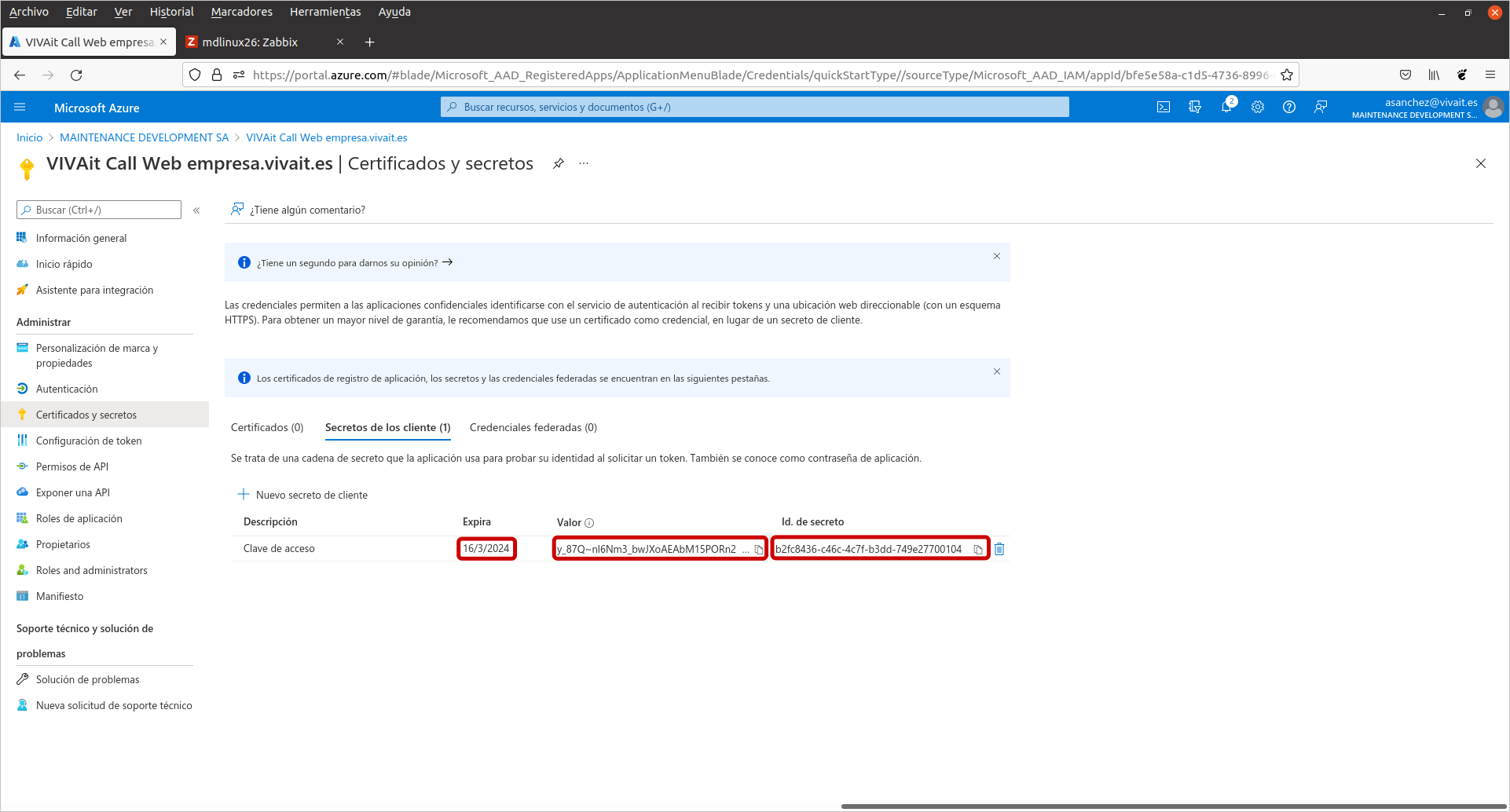
Task: Pin the Certificados y secretos blade
Action: pos(559,163)
